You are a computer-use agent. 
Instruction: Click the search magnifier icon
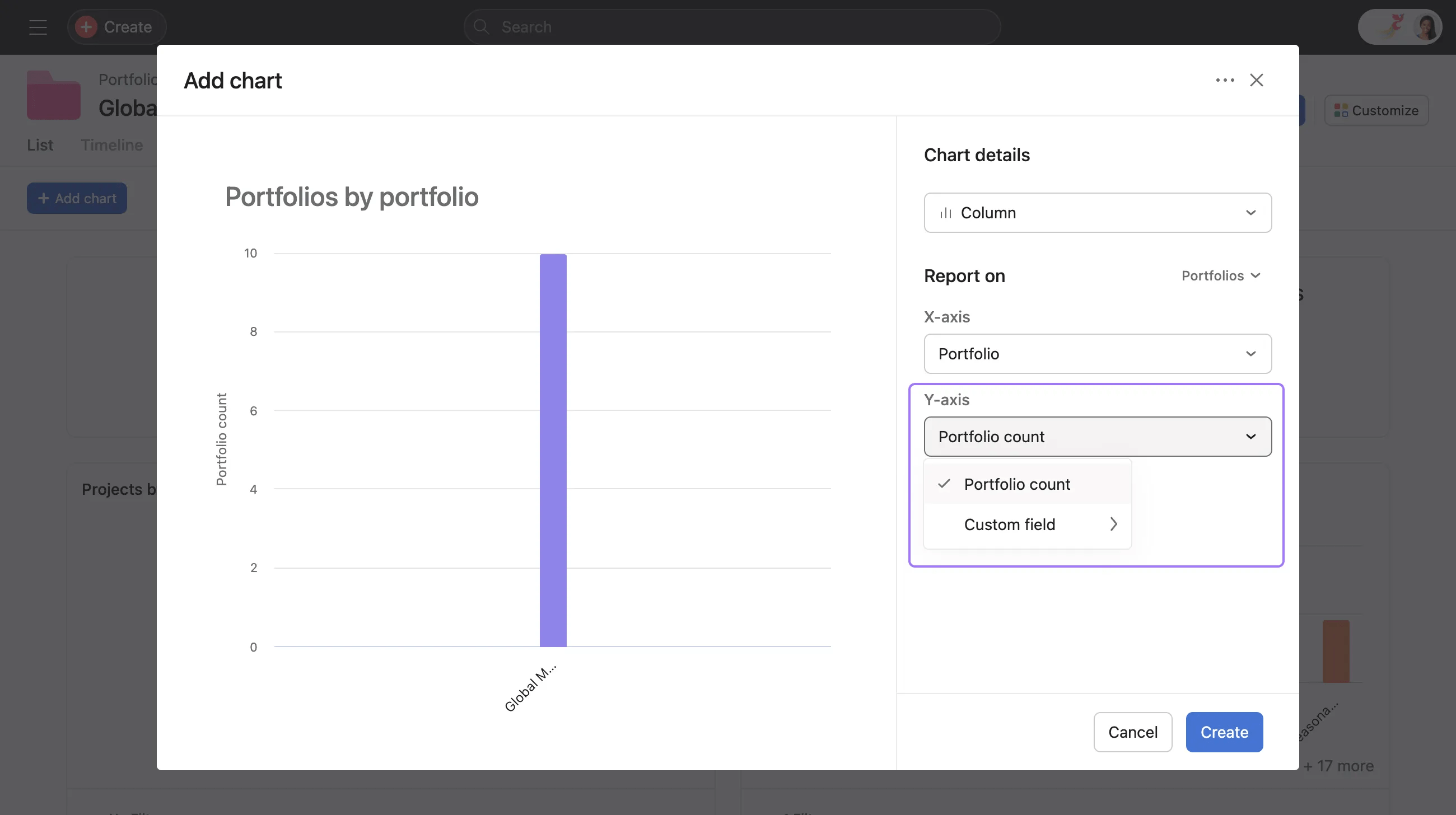481,27
